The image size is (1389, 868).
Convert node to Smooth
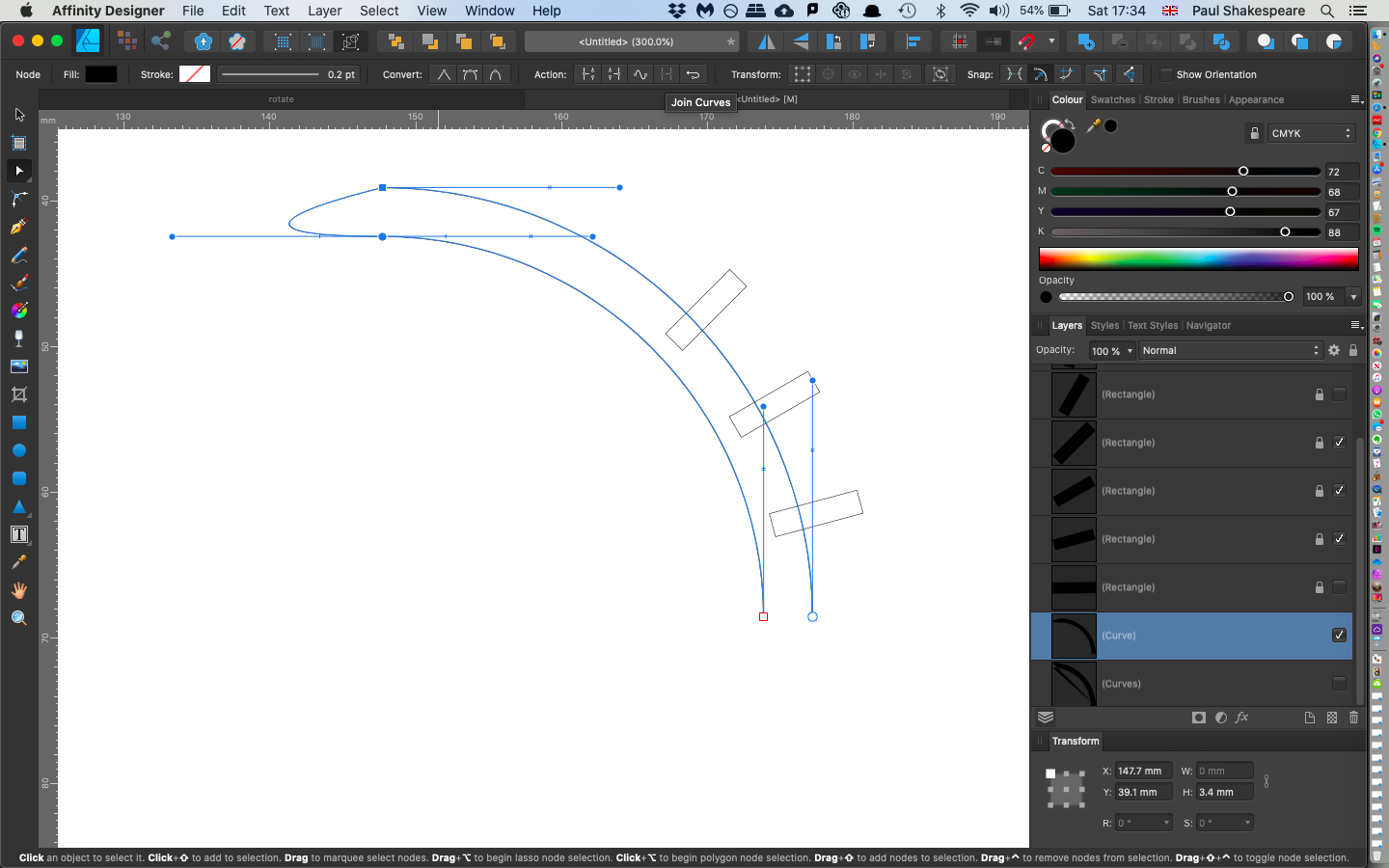[470, 74]
